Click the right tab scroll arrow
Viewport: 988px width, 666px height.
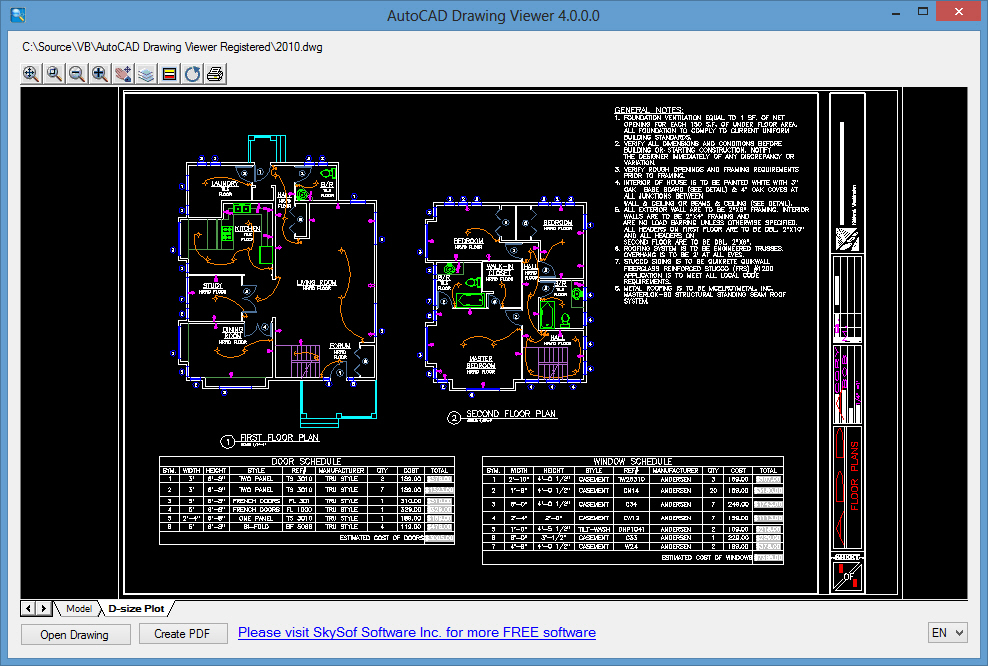tap(43, 609)
